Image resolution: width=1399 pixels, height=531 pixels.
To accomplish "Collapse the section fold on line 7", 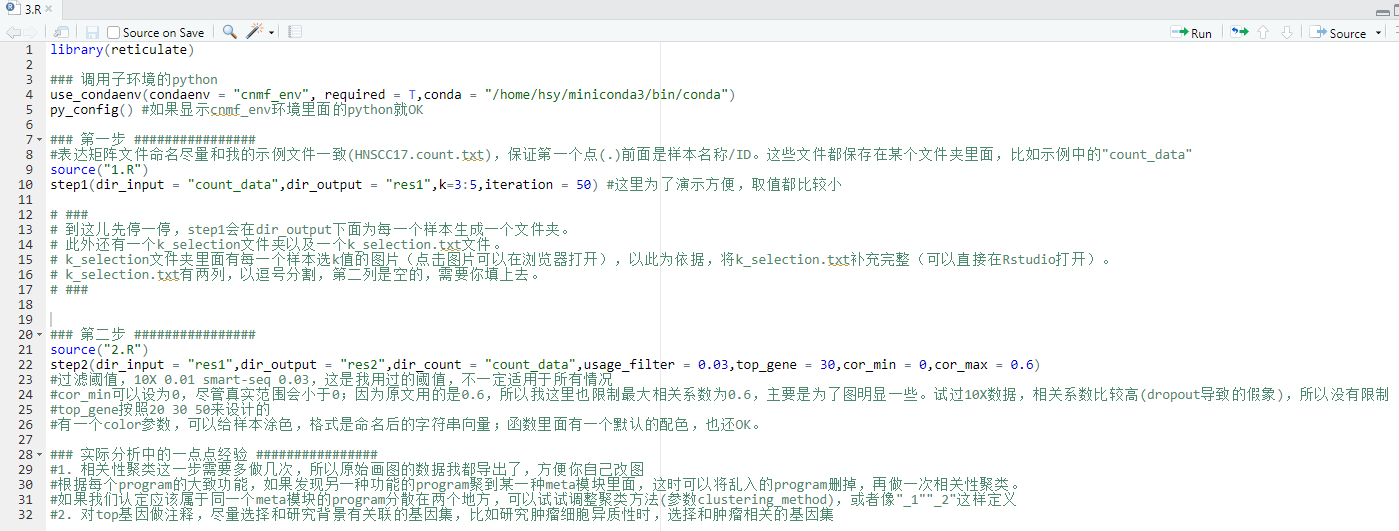I will click(x=40, y=139).
